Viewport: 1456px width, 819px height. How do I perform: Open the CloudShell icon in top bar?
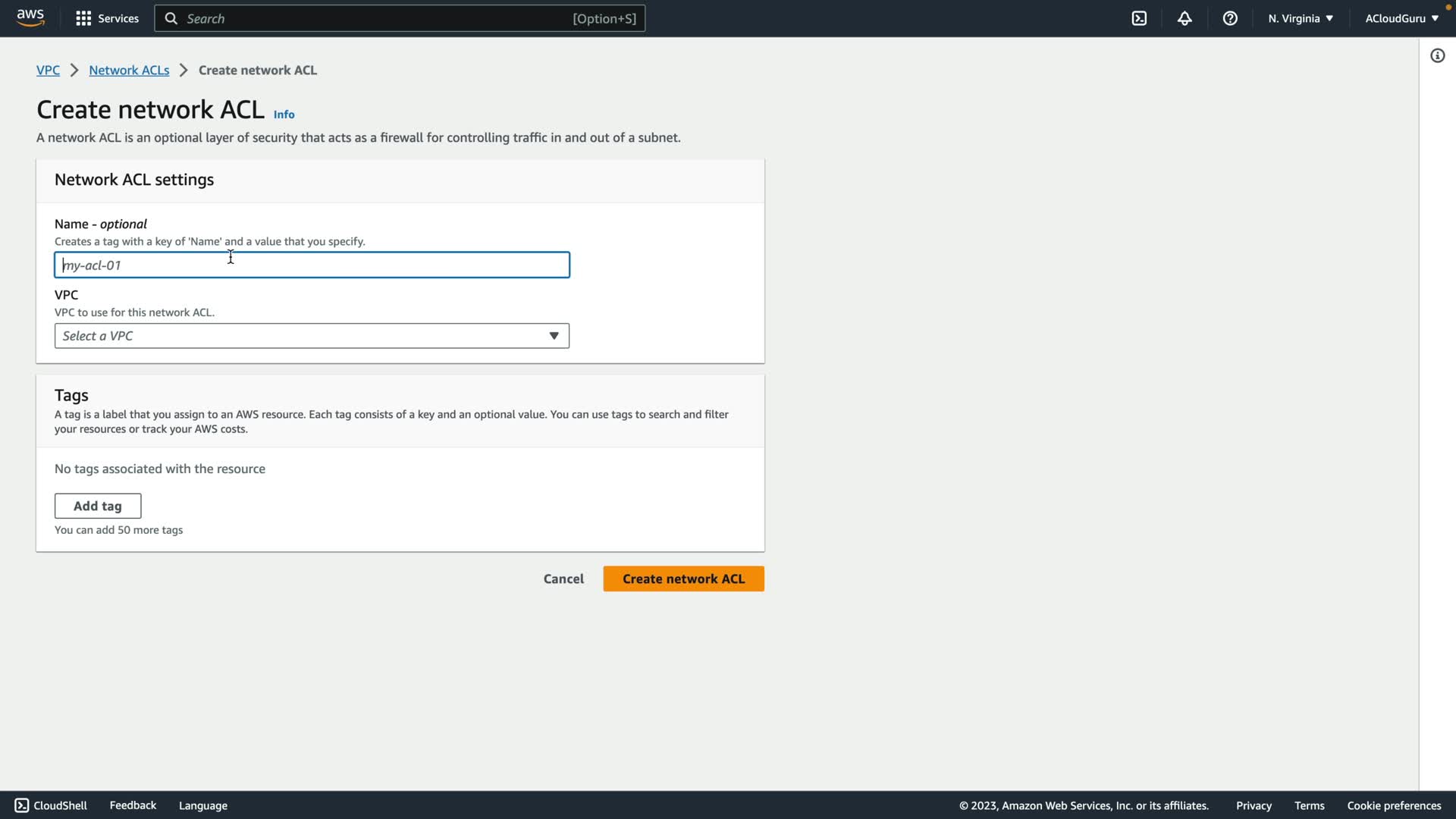coord(1139,18)
